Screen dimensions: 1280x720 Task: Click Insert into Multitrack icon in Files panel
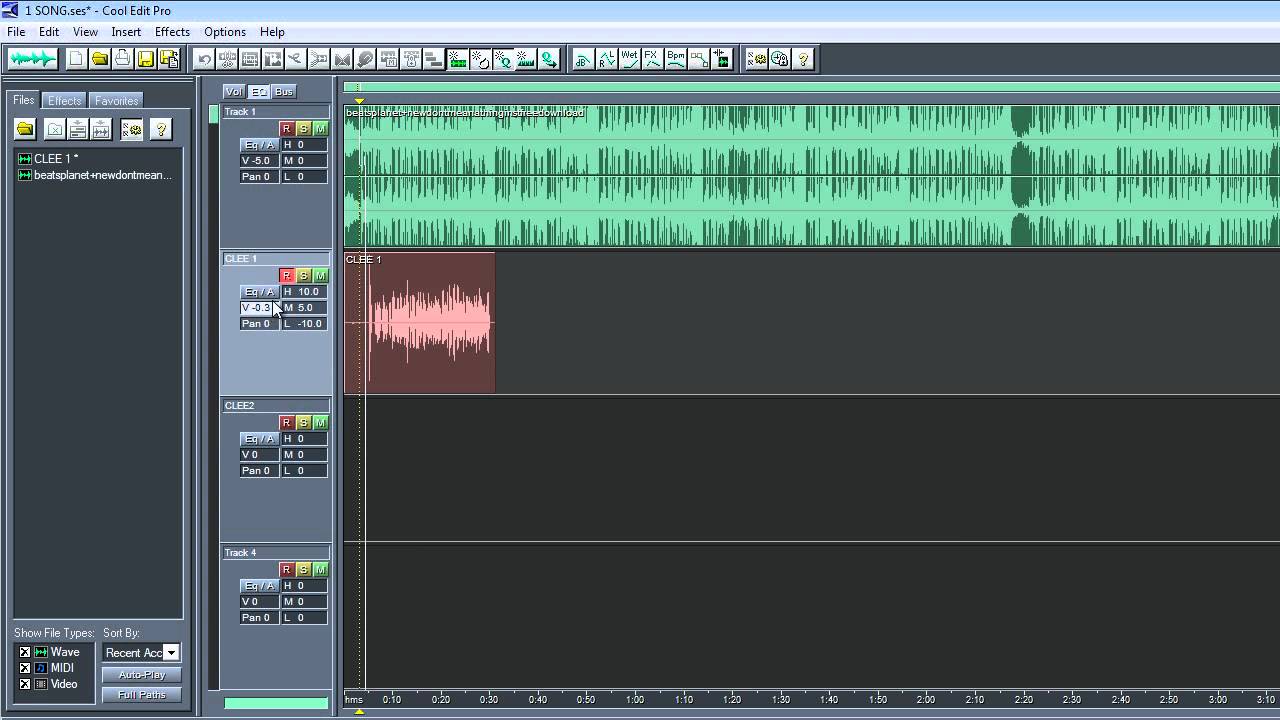pos(78,129)
